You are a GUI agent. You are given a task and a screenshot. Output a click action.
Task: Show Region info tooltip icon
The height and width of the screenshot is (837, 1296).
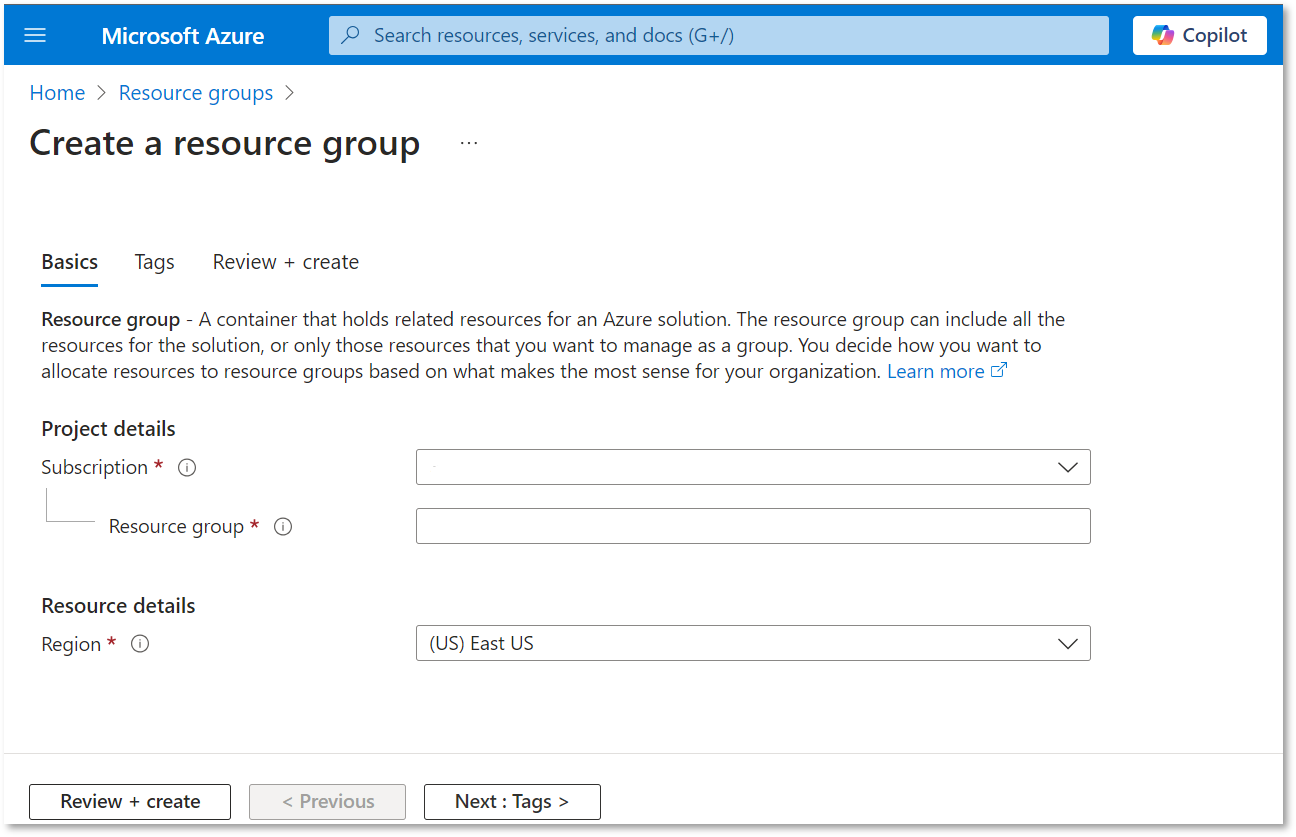coord(140,644)
